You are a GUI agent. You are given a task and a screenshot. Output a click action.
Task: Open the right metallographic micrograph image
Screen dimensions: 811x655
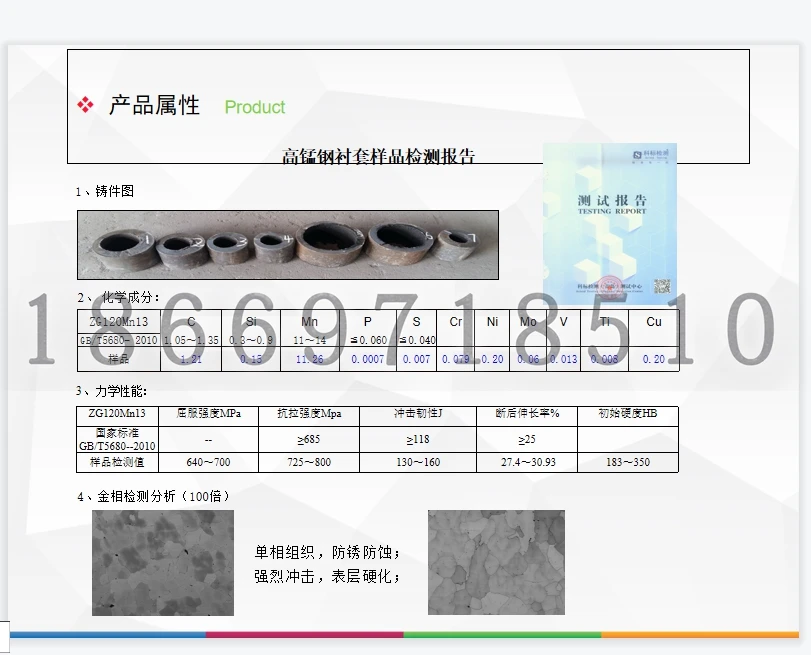tap(495, 562)
